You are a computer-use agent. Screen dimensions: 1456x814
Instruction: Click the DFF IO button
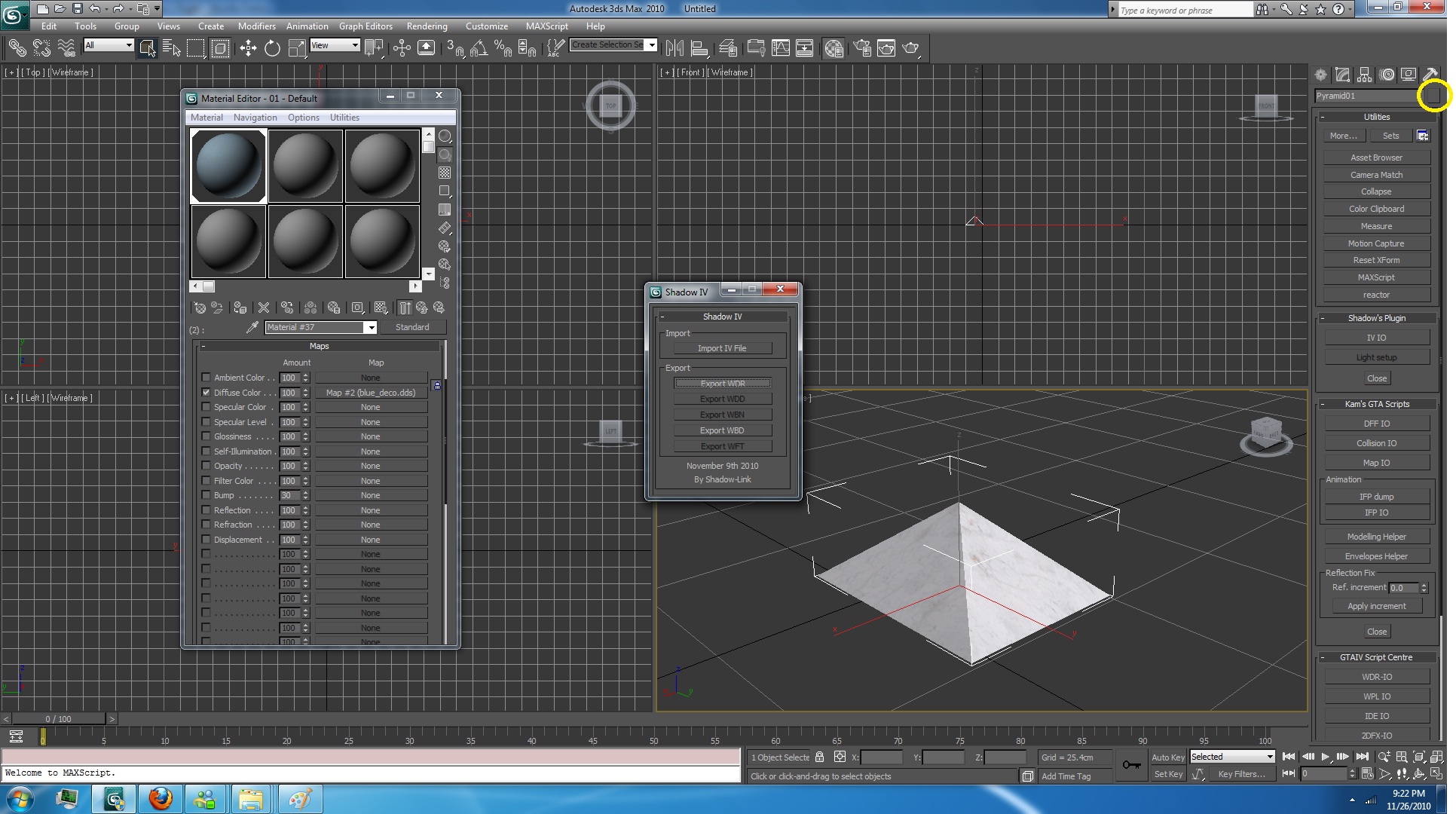[1376, 424]
